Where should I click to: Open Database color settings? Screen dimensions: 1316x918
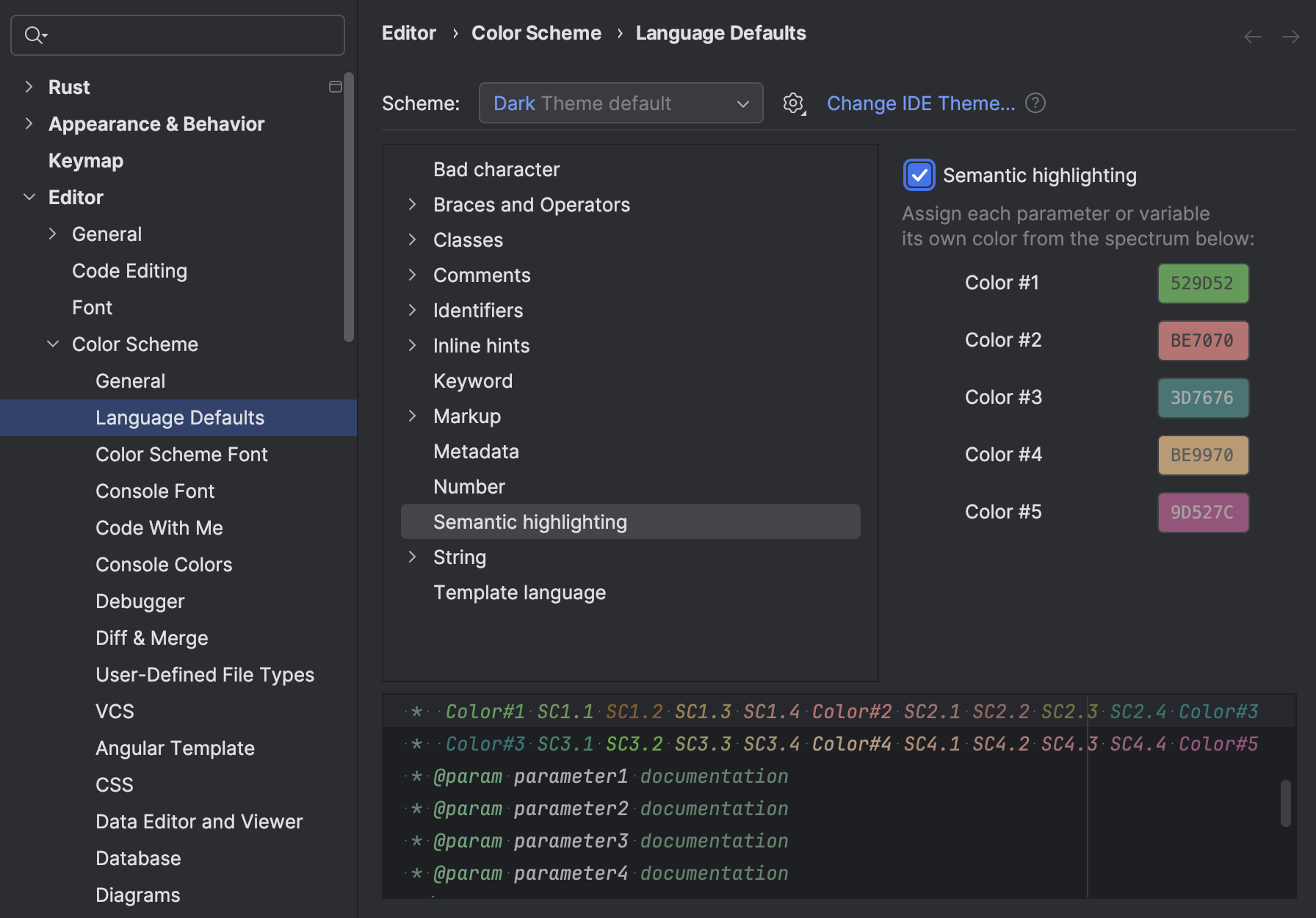pyautogui.click(x=138, y=859)
